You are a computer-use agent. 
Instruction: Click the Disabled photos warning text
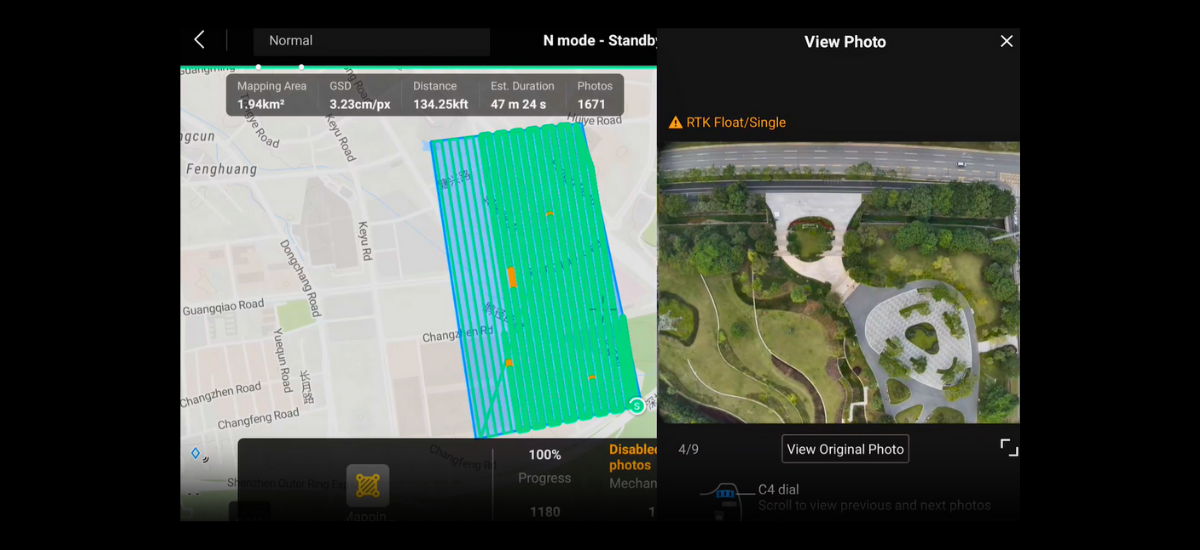click(x=632, y=458)
